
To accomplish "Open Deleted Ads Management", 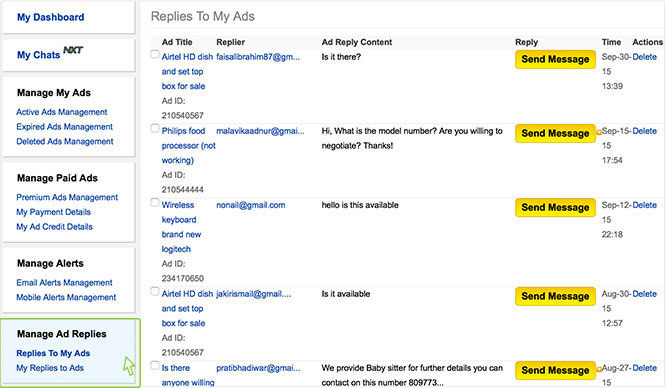I will click(65, 141).
